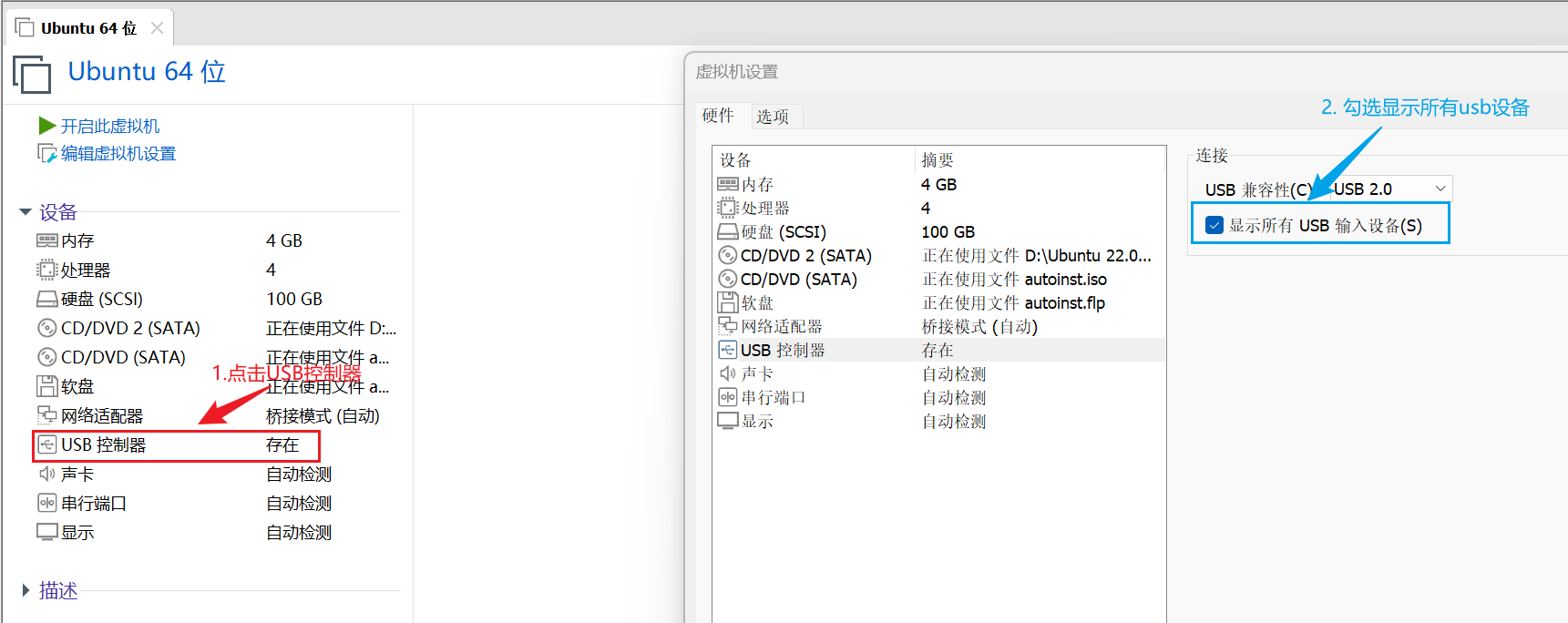
Task: Collapse the 设备 section in left panel
Action: click(26, 212)
